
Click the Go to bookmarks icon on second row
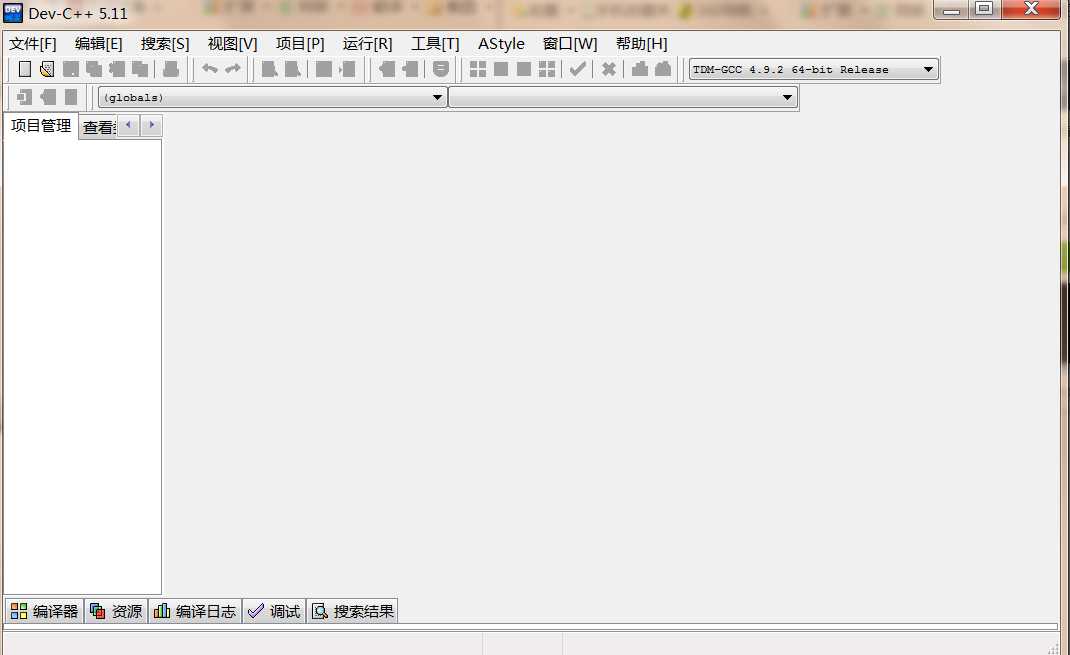71,97
